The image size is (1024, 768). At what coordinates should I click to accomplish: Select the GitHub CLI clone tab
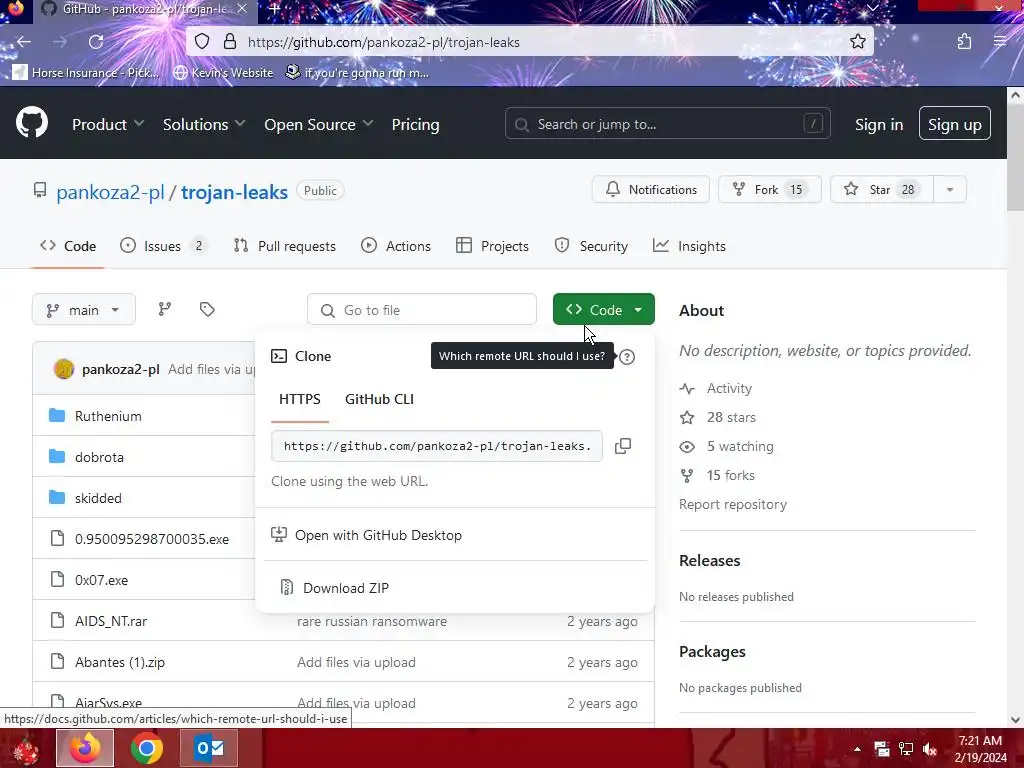pos(379,399)
